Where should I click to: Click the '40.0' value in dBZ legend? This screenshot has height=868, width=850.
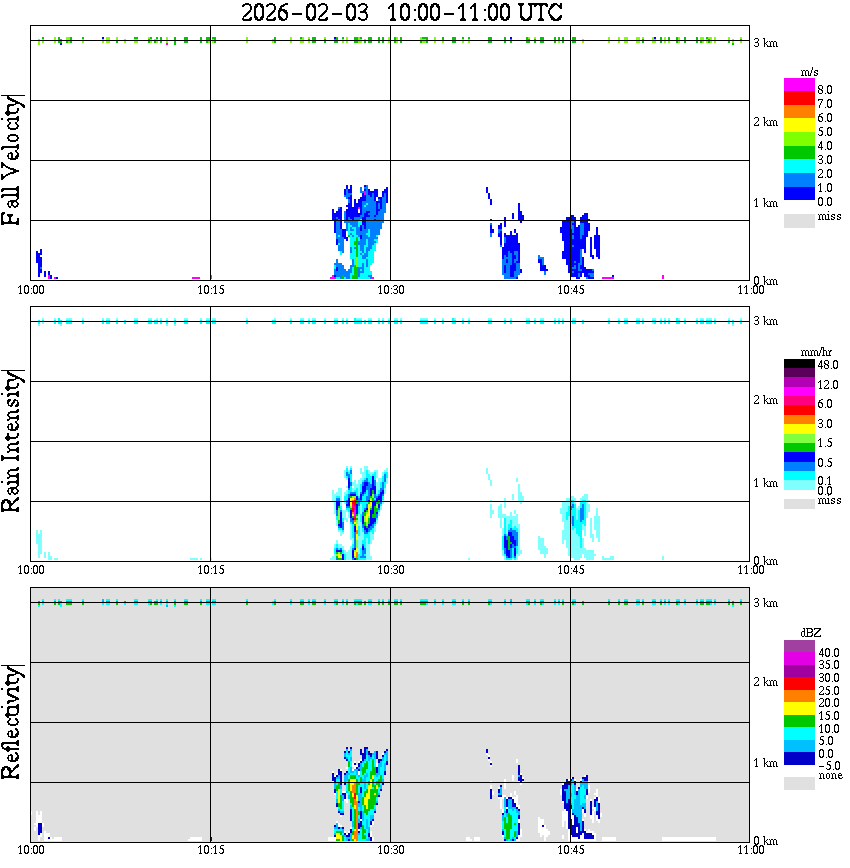tap(829, 653)
